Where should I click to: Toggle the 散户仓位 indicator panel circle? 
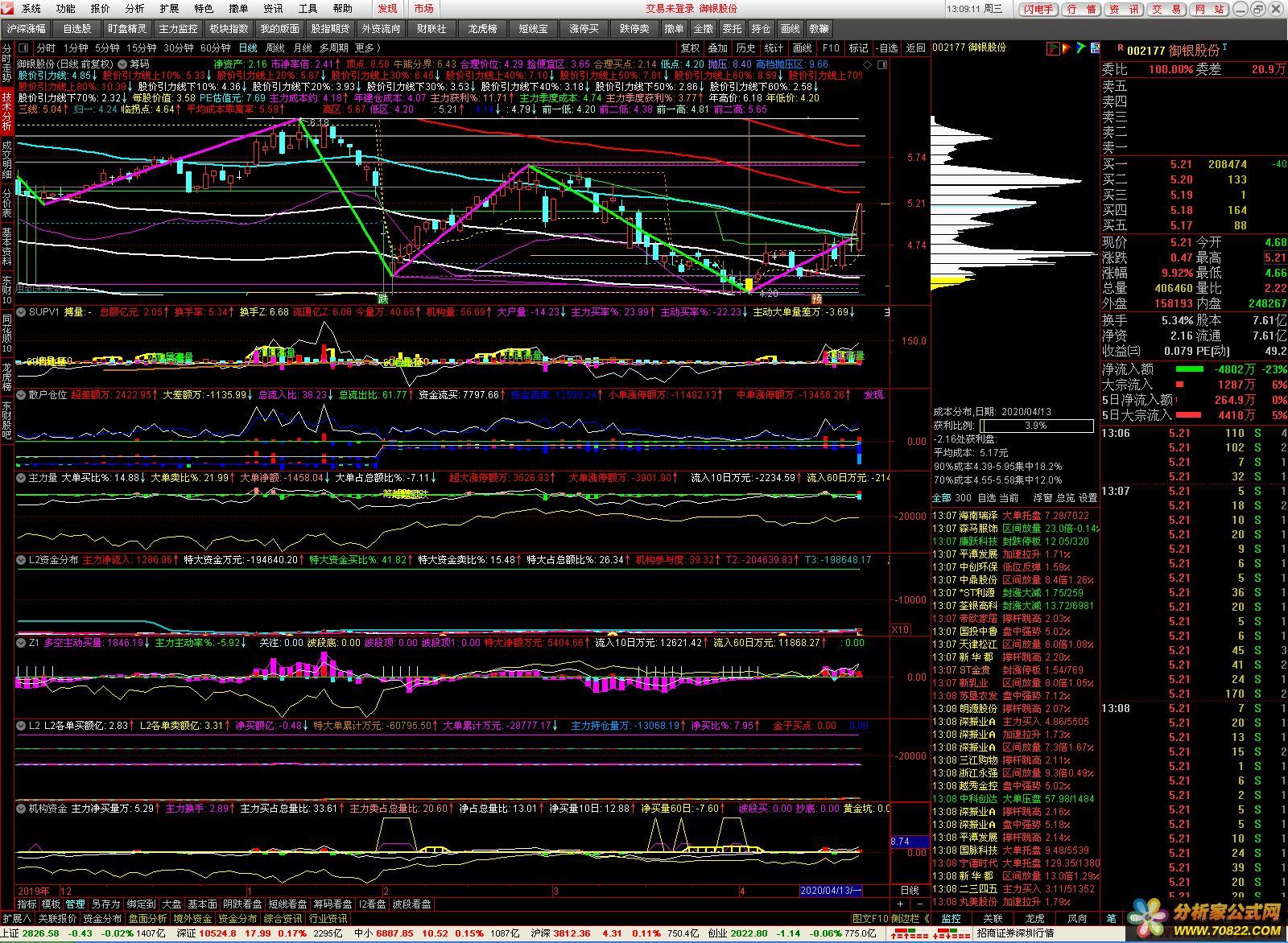point(22,395)
